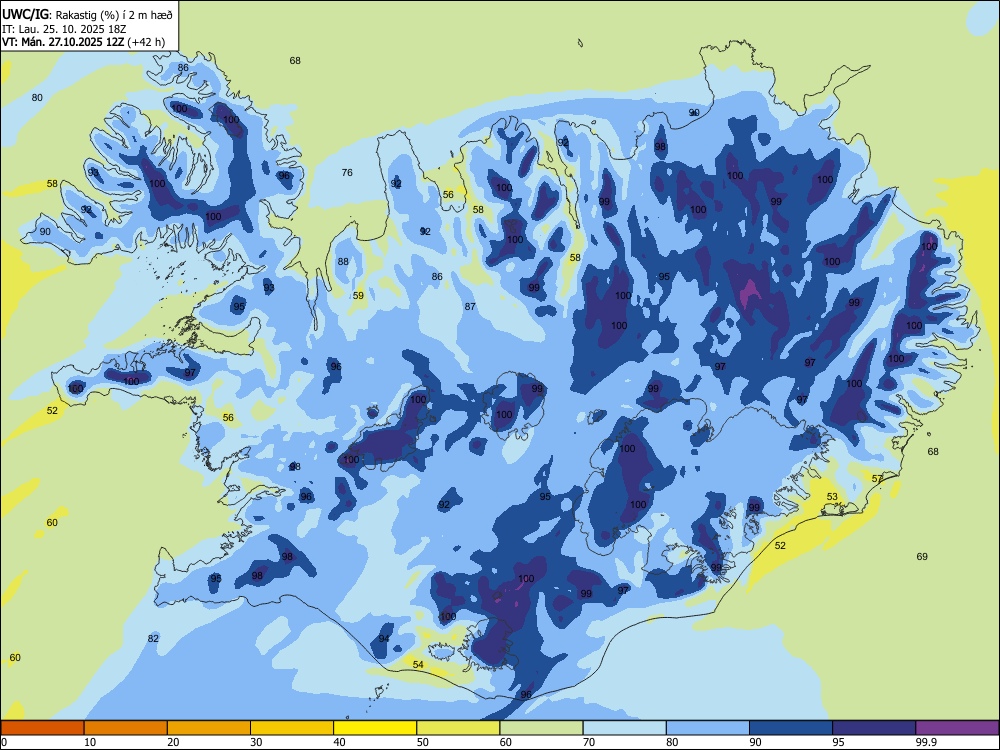This screenshot has height=750, width=1000.
Task: Click the legend tick label '70'
Action: 589,742
